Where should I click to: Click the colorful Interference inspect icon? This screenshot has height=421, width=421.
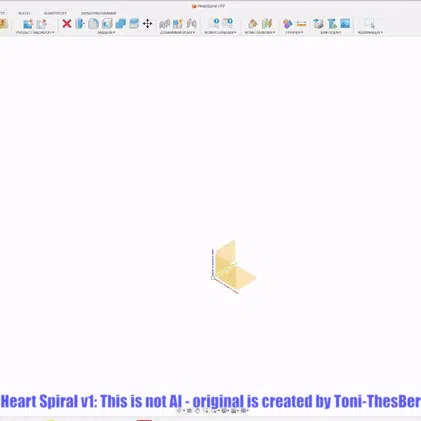click(x=287, y=24)
